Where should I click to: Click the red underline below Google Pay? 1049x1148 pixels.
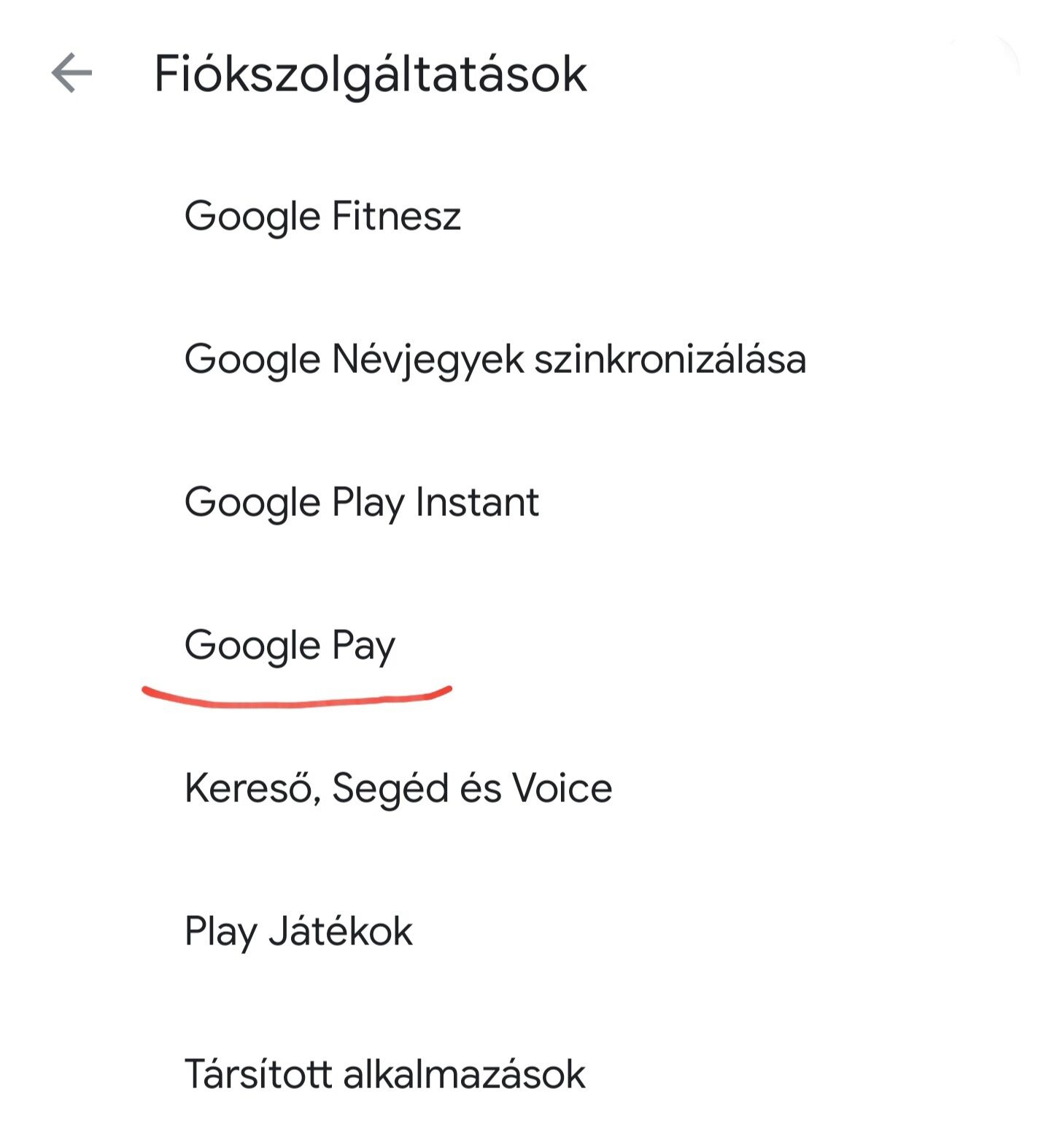coord(297,696)
